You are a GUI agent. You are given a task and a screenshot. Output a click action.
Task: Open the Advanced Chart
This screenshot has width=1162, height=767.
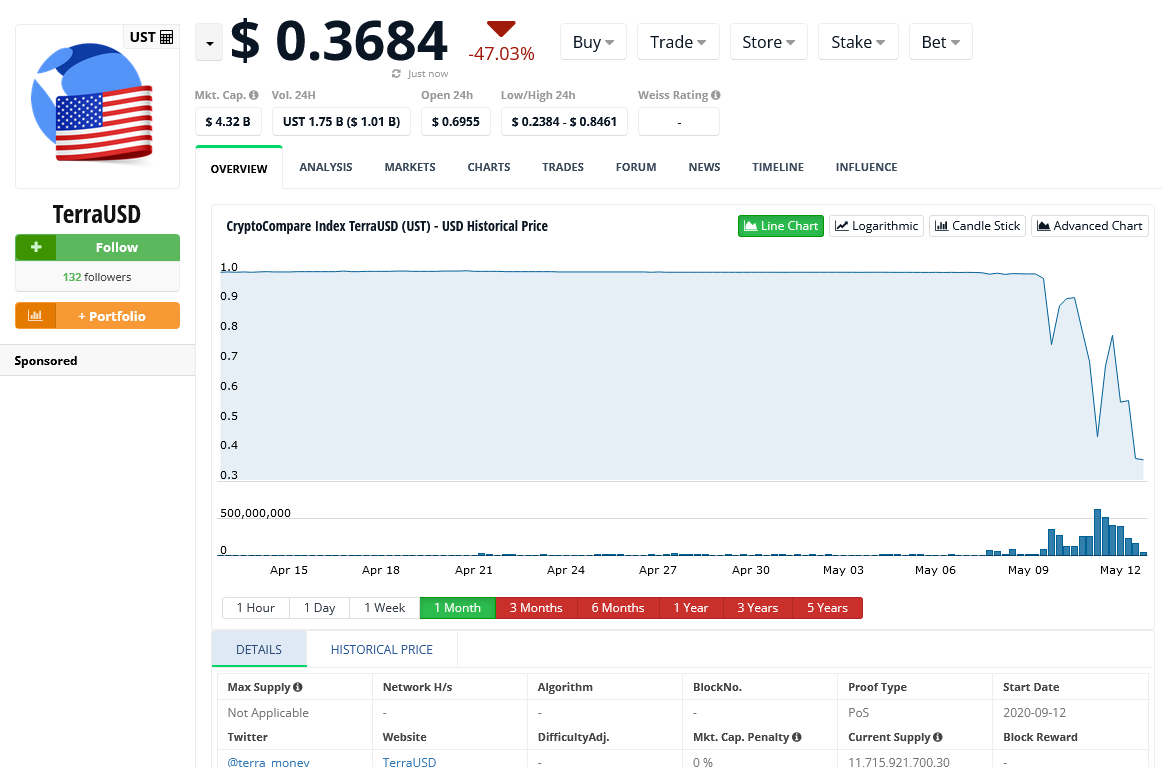(x=1089, y=226)
